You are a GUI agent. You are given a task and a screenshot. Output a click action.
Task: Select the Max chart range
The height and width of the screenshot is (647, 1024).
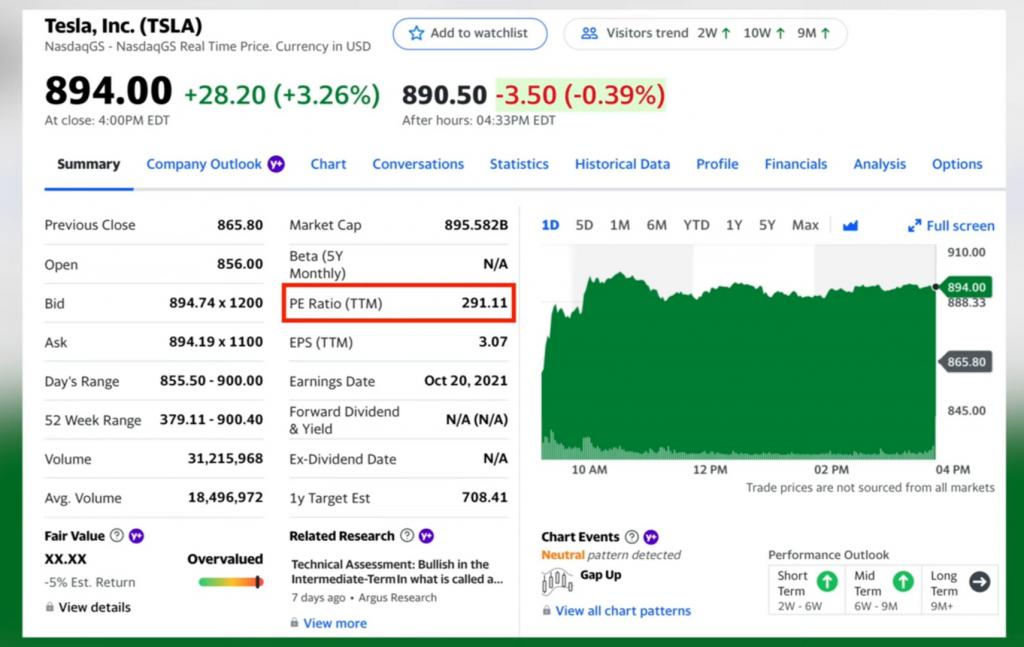pyautogui.click(x=805, y=225)
